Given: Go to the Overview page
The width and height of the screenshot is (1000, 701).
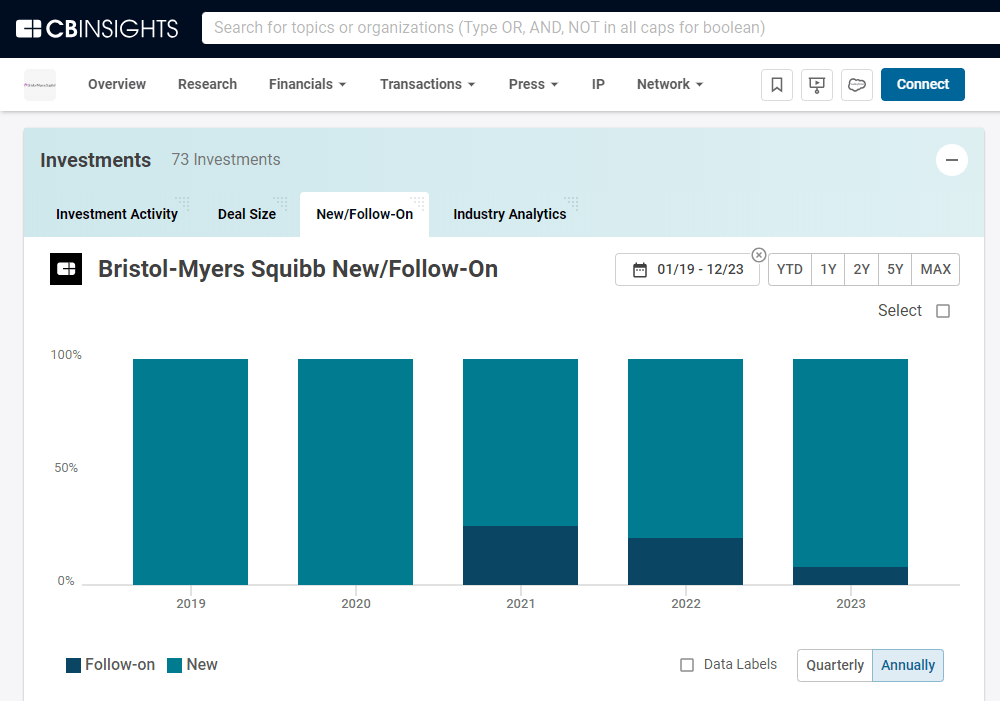Looking at the screenshot, I should [117, 84].
